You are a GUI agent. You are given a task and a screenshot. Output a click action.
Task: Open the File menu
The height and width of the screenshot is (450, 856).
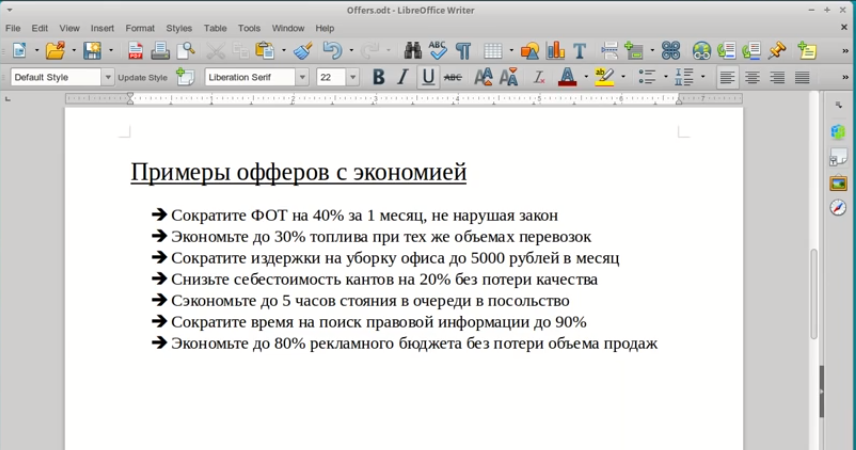point(13,28)
